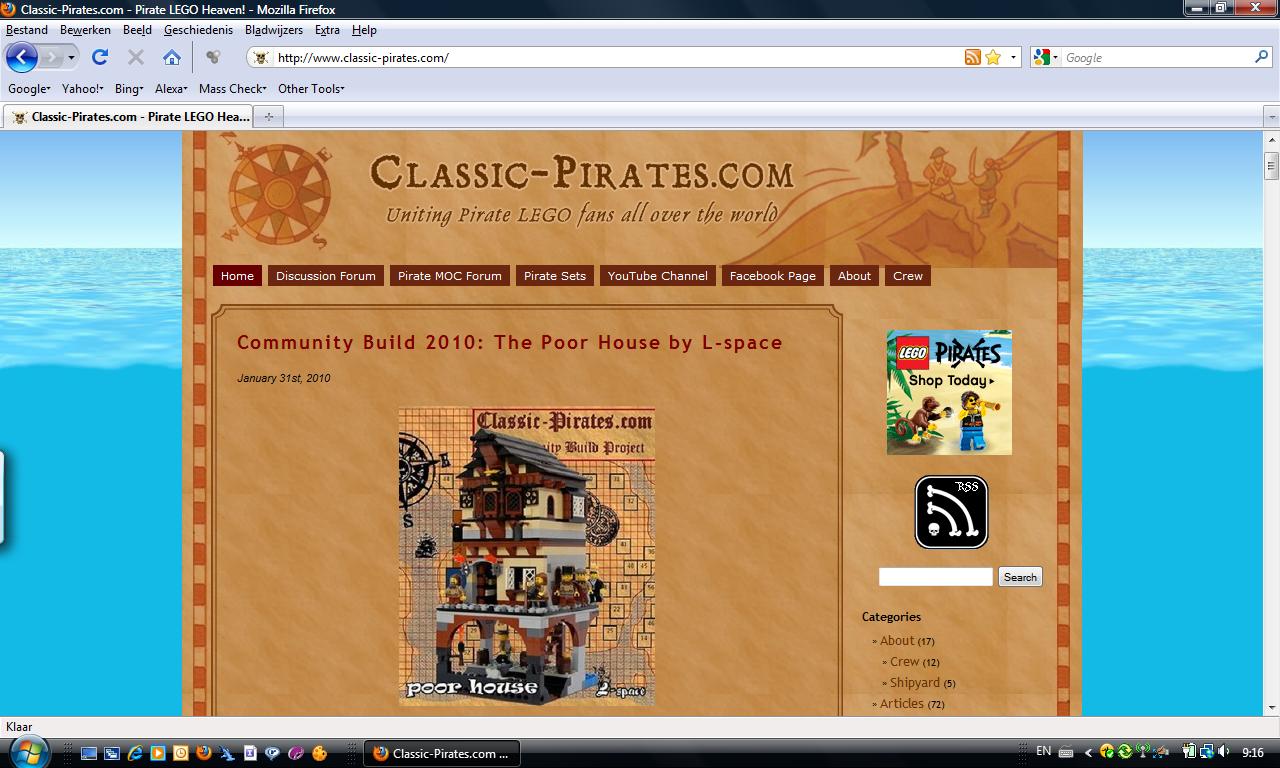
Task: Click the EN language indicator in the taskbar
Action: tap(1043, 751)
